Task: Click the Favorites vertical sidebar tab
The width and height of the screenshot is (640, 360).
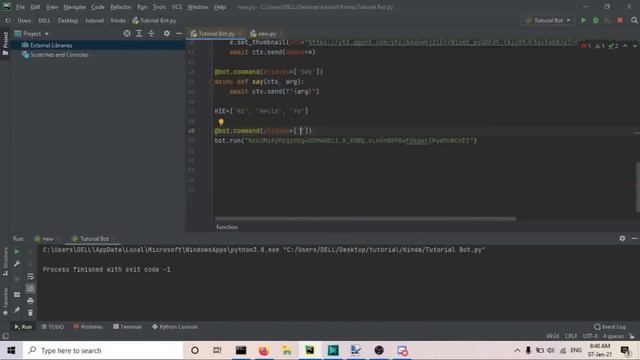Action: coord(5,301)
